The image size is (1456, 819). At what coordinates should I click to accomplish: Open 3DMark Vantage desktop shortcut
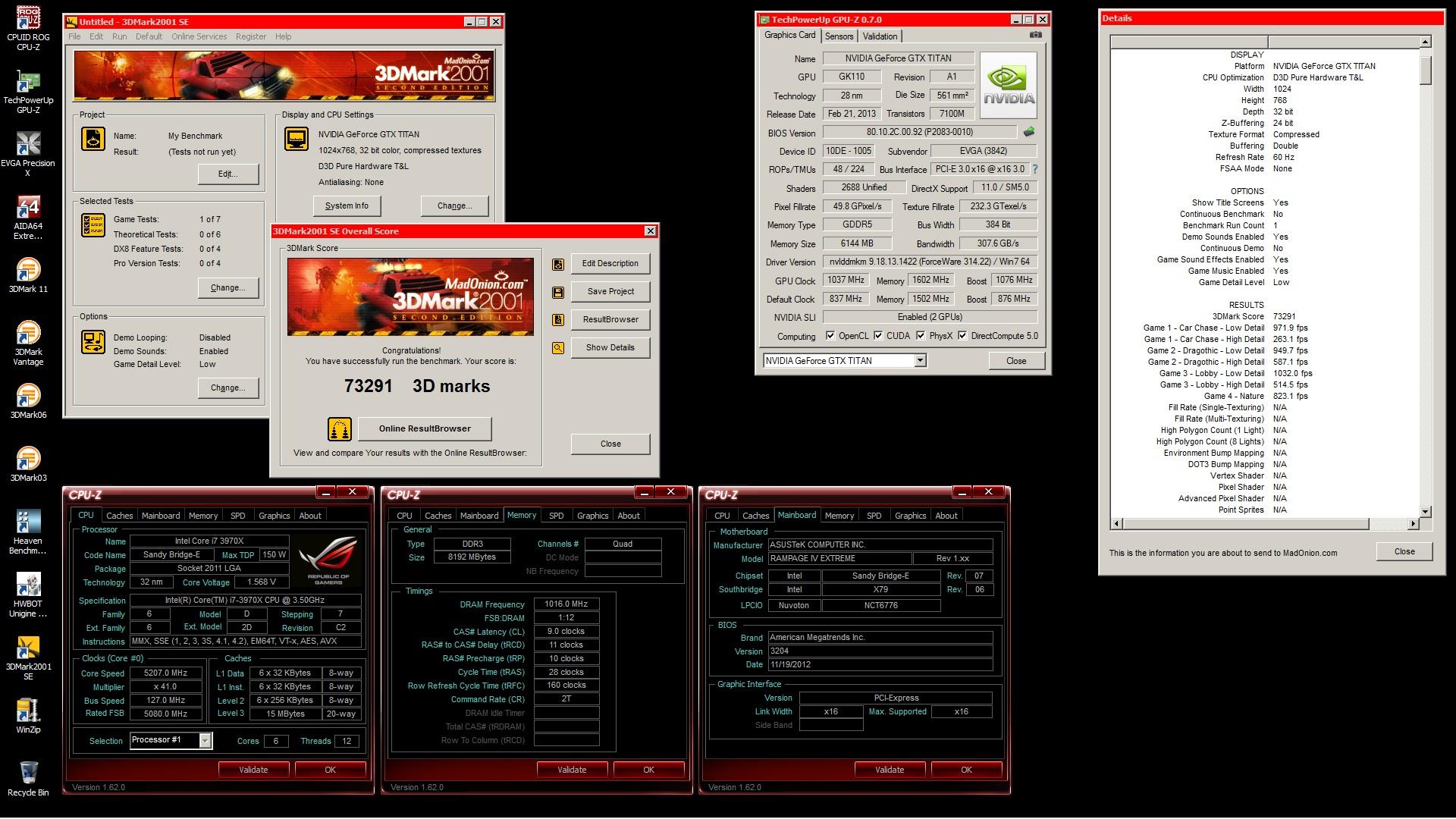28,344
